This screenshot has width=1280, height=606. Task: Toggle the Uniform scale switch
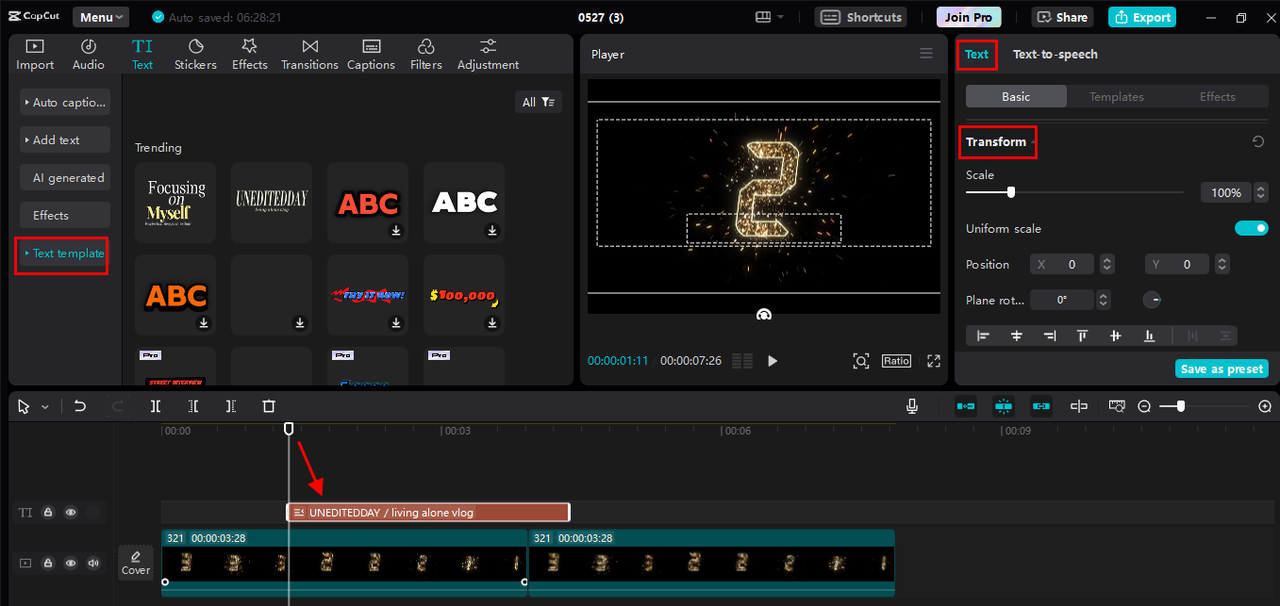tap(1251, 228)
